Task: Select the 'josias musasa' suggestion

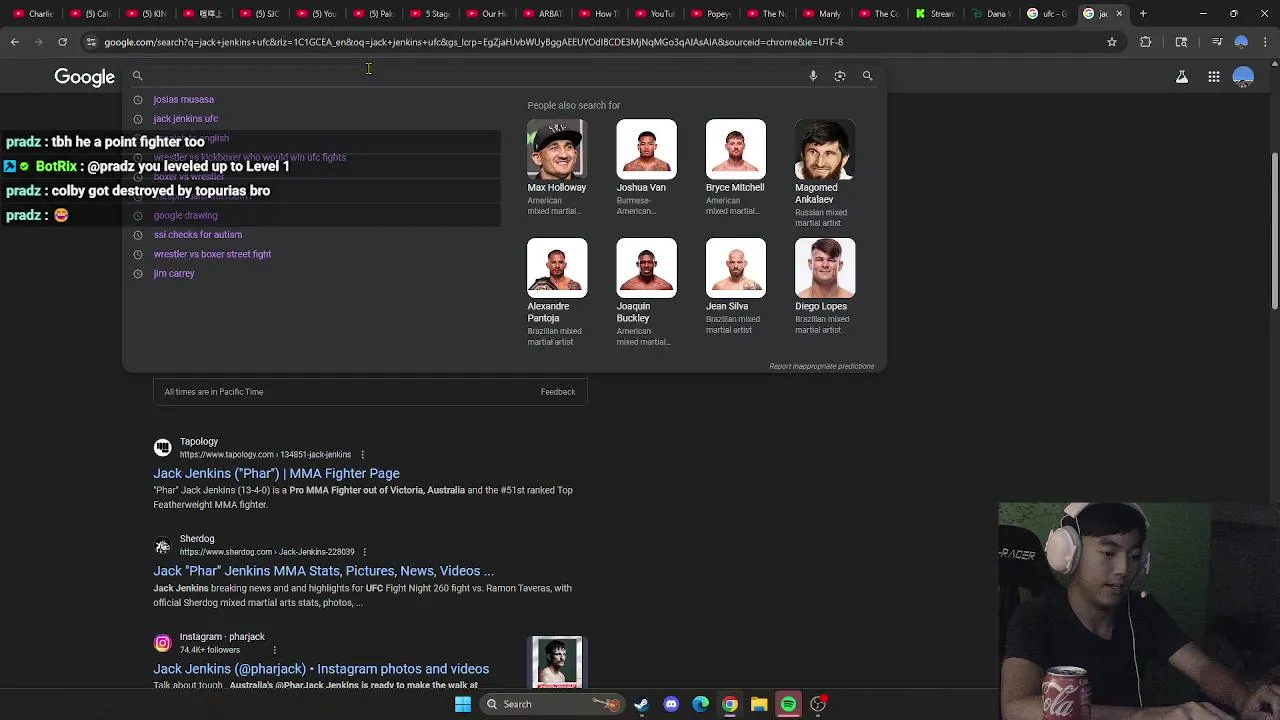Action: [183, 99]
